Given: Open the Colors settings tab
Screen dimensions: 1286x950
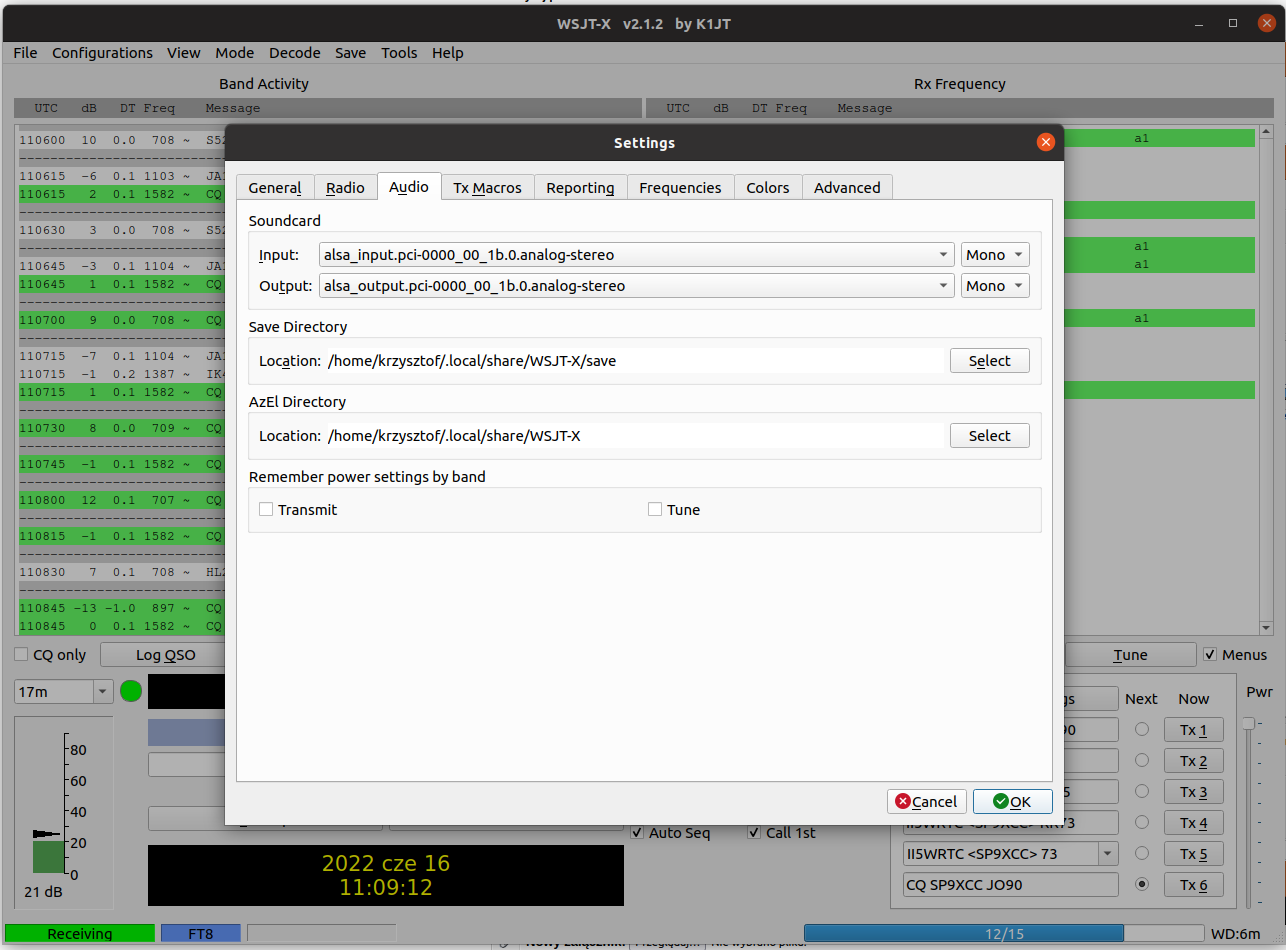Looking at the screenshot, I should coord(767,188).
